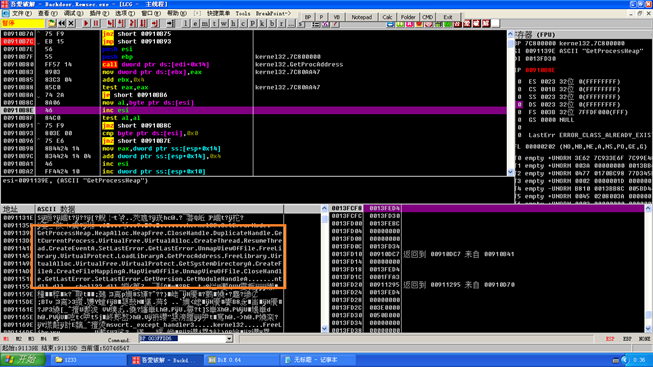Open the 调试 (Debug) menu

pos(73,13)
